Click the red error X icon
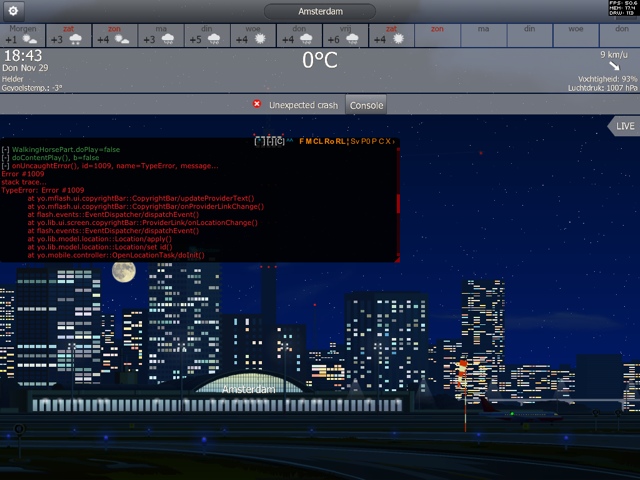Screen dimensions: 640x480 [x=257, y=104]
